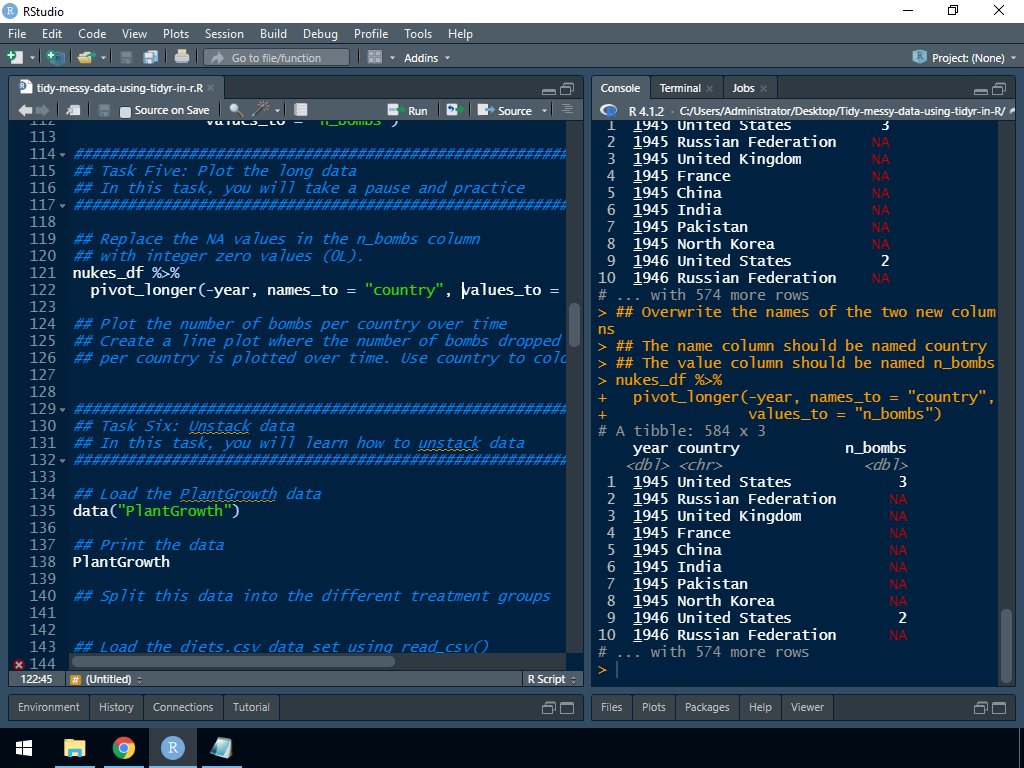Viewport: 1024px width, 768px height.
Task: Click the code tools magic wand icon
Action: (262, 110)
